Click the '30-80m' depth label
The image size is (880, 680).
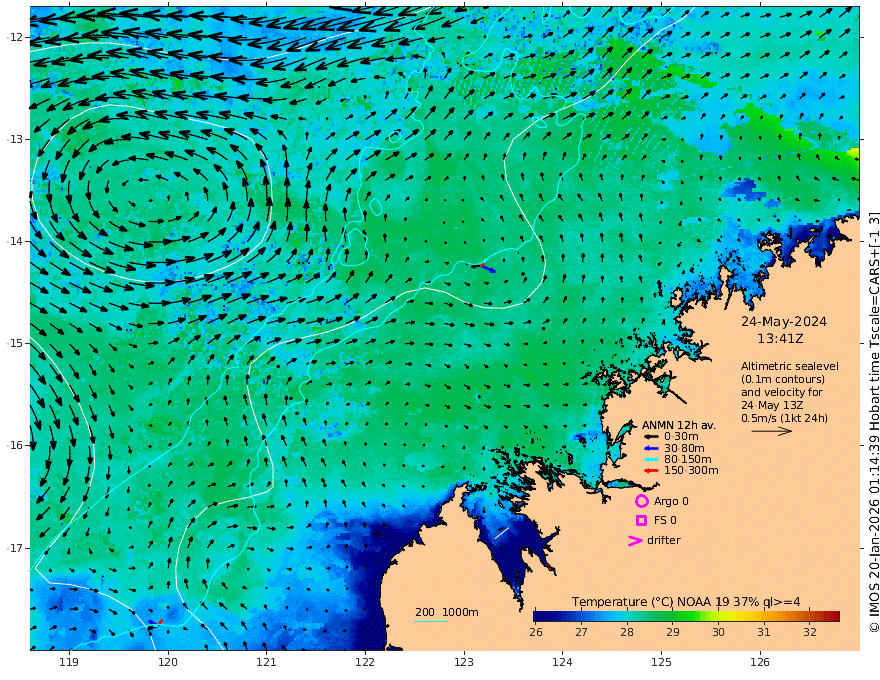point(684,448)
